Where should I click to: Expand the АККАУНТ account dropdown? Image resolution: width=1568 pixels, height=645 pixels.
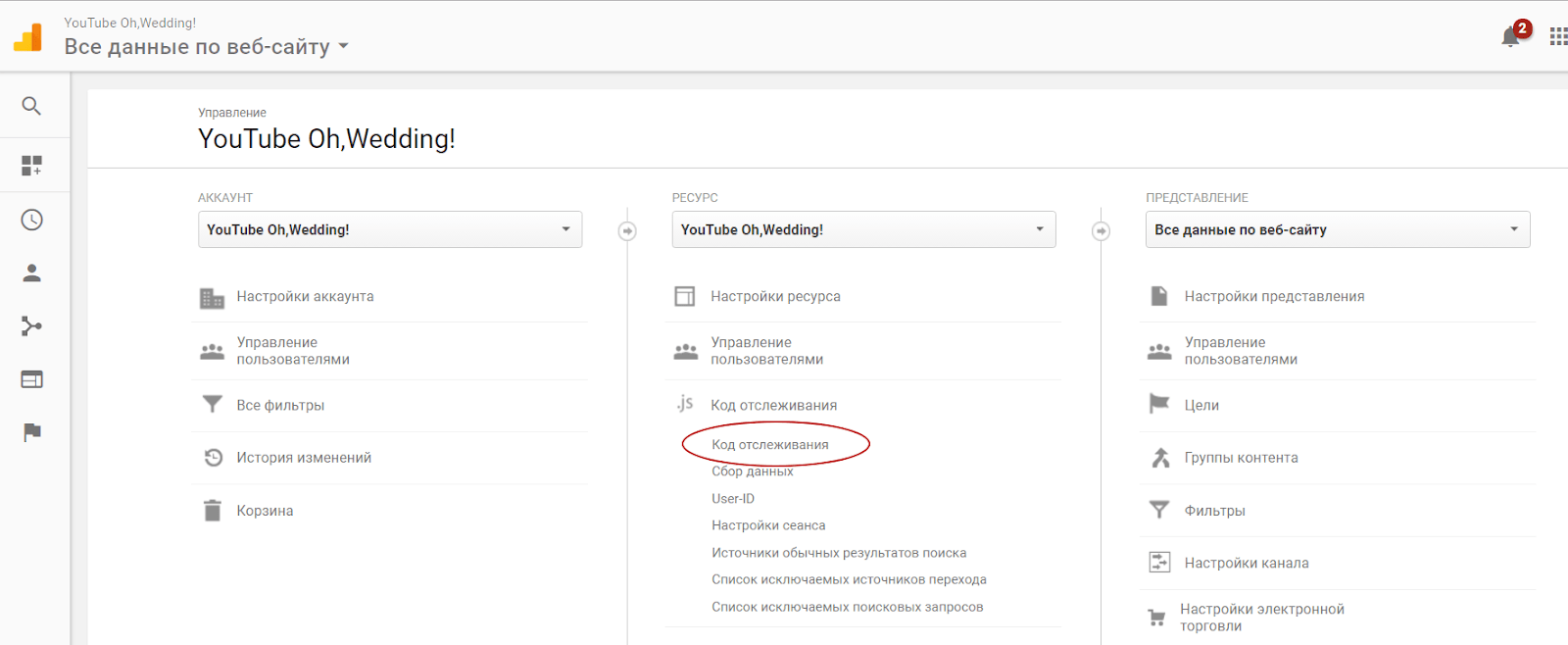point(389,229)
